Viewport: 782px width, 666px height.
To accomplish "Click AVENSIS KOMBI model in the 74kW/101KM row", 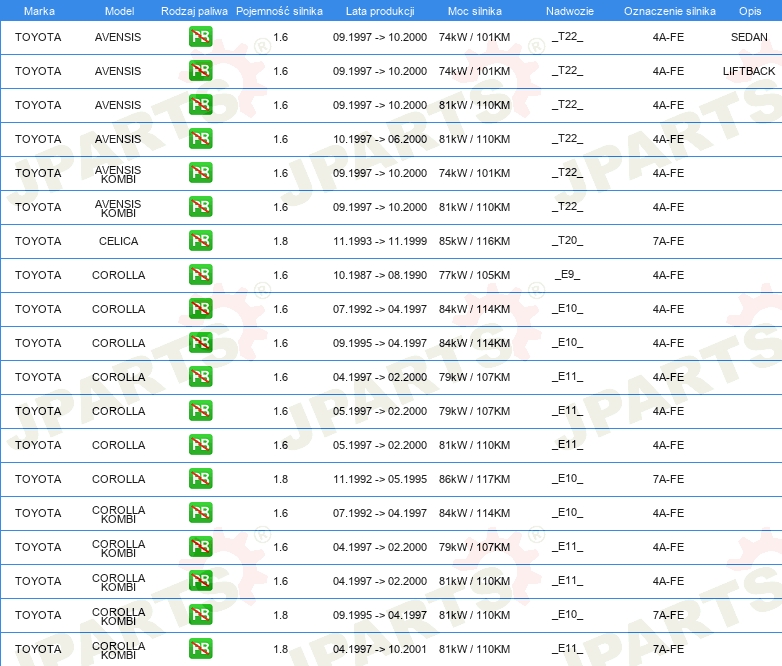I will tap(118, 174).
